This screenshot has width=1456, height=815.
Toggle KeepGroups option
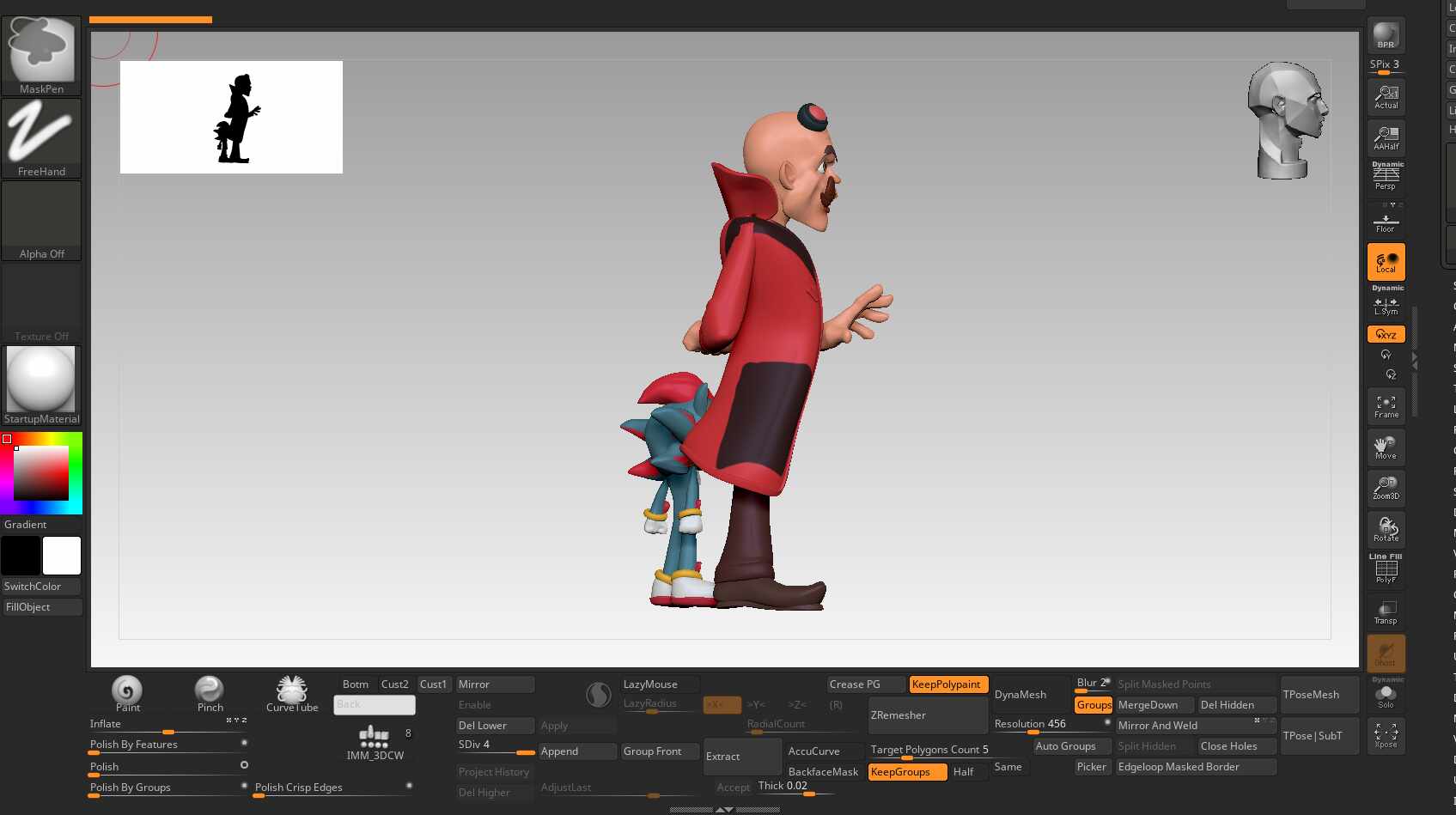point(908,772)
